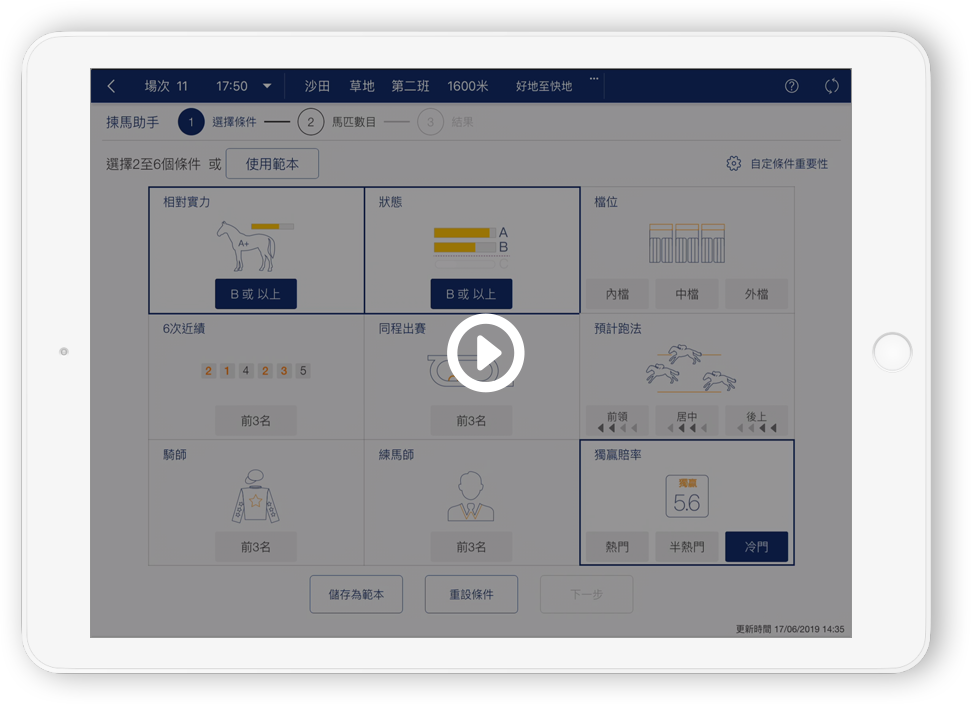The width and height of the screenshot is (971, 704).
Task: Select step 1 選擇條件
Action: point(190,122)
